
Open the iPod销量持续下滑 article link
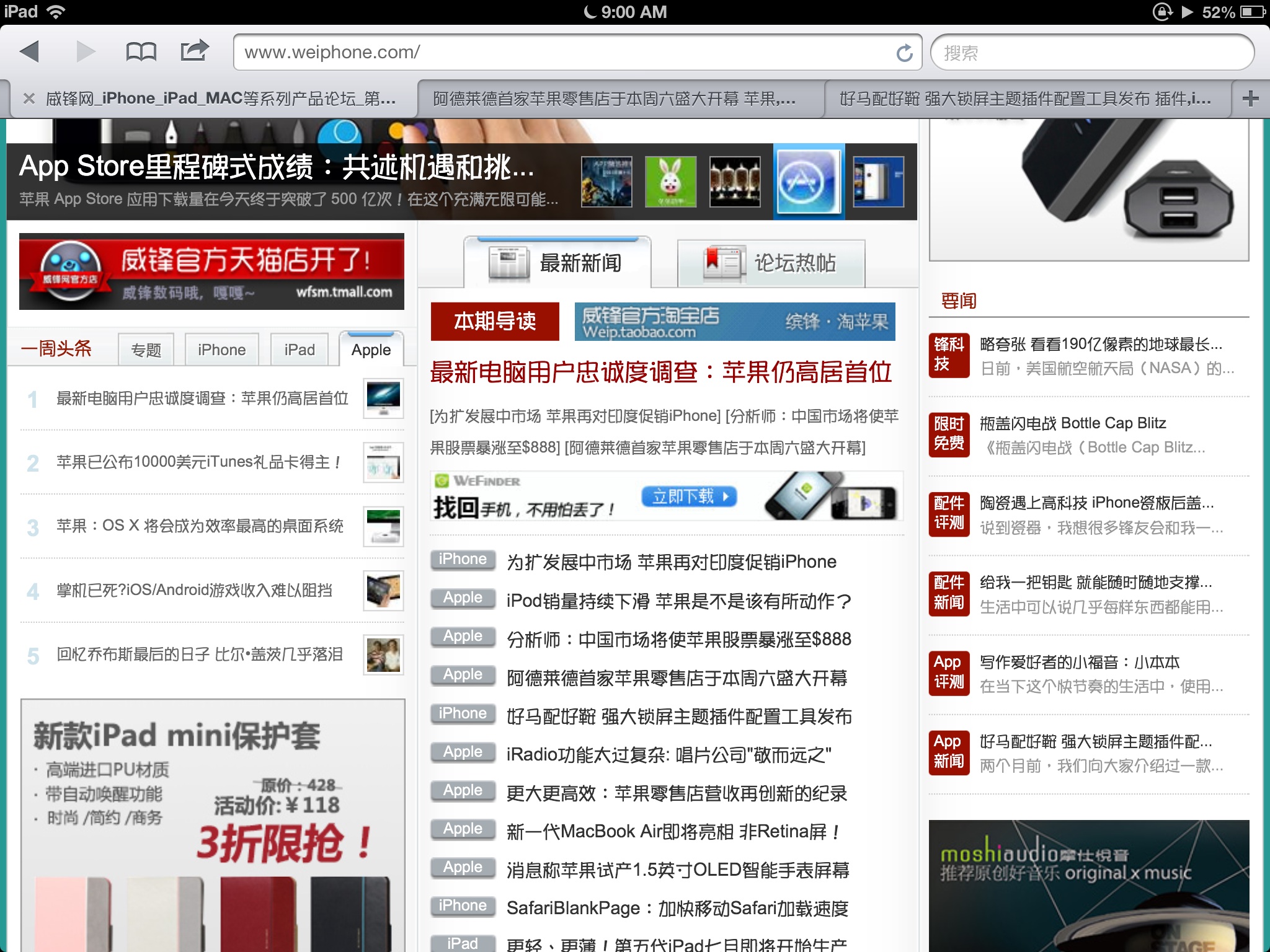pyautogui.click(x=678, y=601)
